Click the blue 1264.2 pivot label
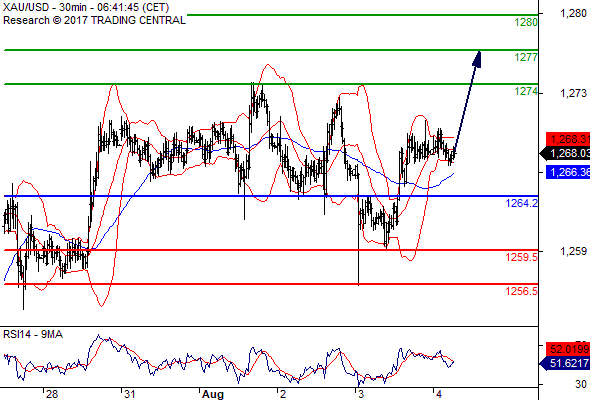This screenshot has height=400, width=590. (x=522, y=204)
